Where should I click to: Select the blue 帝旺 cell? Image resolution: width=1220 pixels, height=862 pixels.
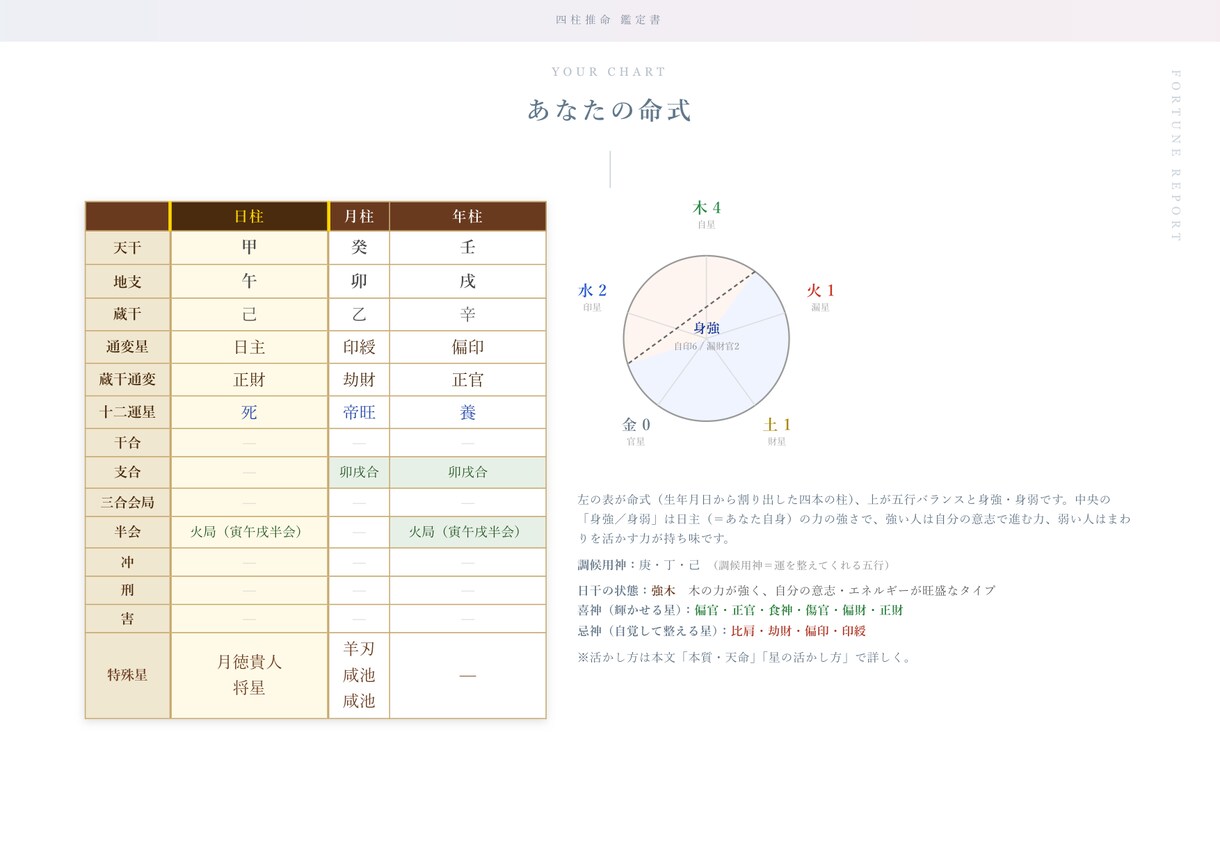click(x=359, y=412)
